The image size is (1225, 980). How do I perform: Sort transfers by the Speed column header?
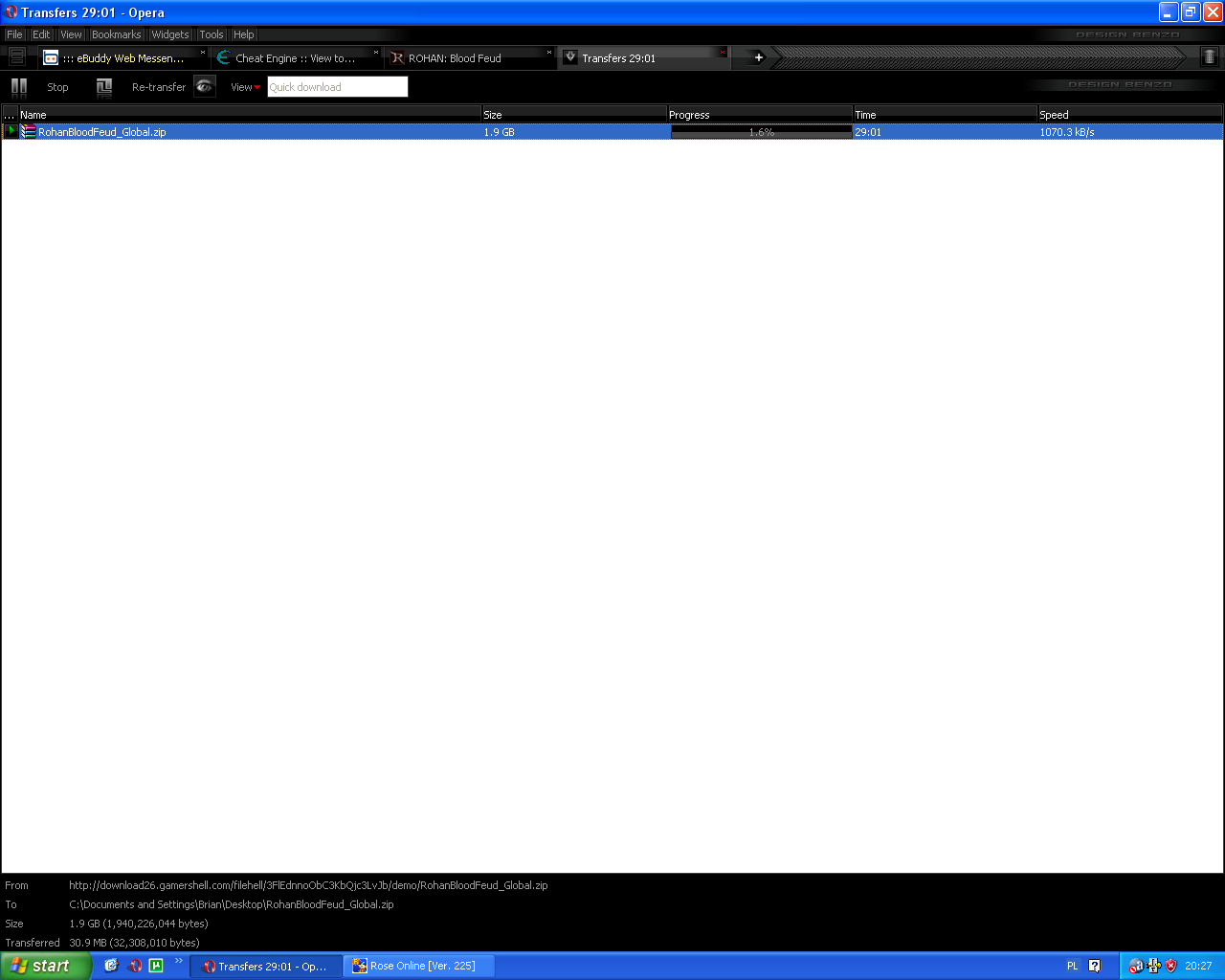pos(1129,115)
